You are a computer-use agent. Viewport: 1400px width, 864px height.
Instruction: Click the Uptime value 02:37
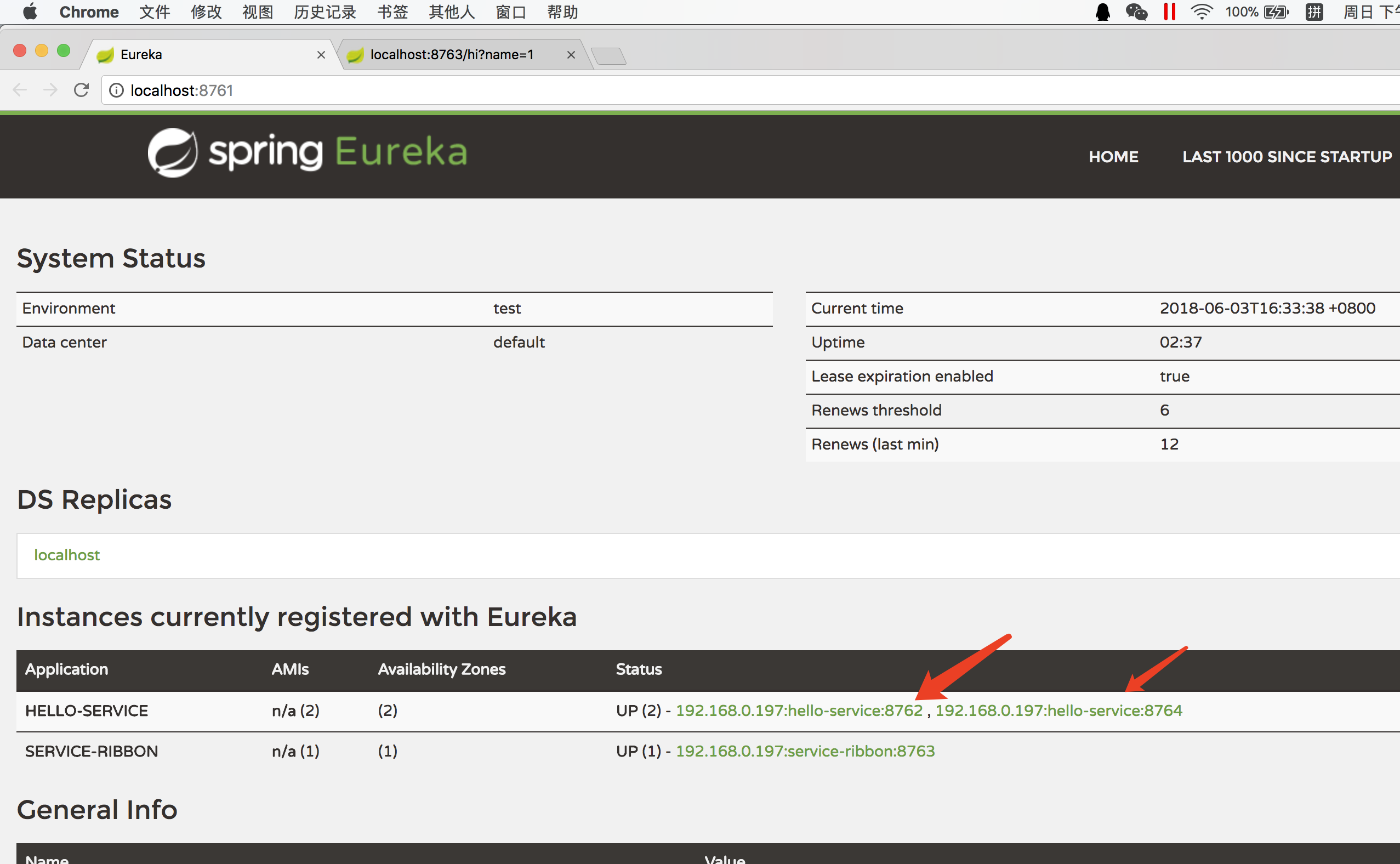[x=1181, y=342]
